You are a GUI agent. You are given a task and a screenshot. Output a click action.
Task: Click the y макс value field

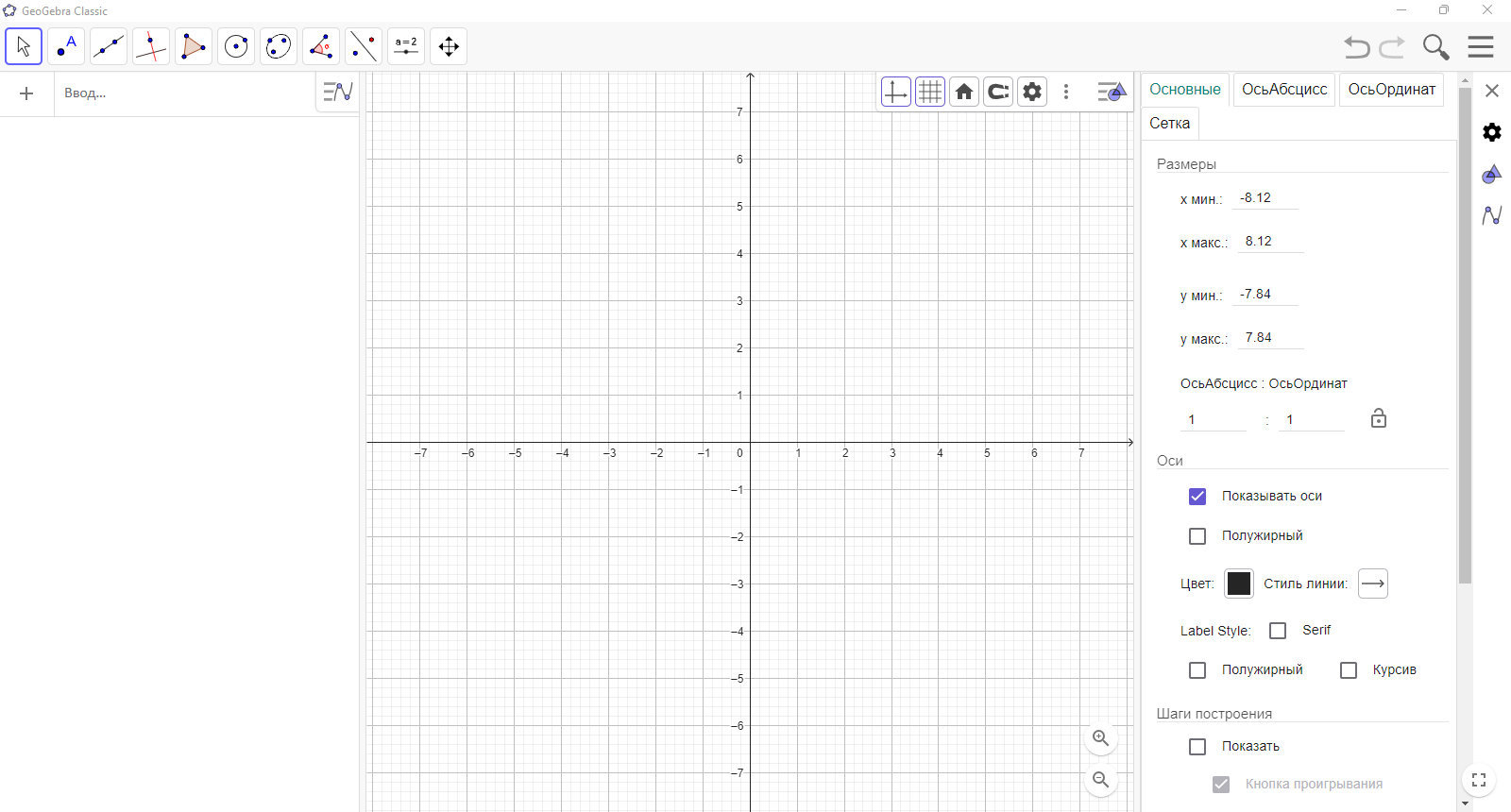[x=1270, y=338]
